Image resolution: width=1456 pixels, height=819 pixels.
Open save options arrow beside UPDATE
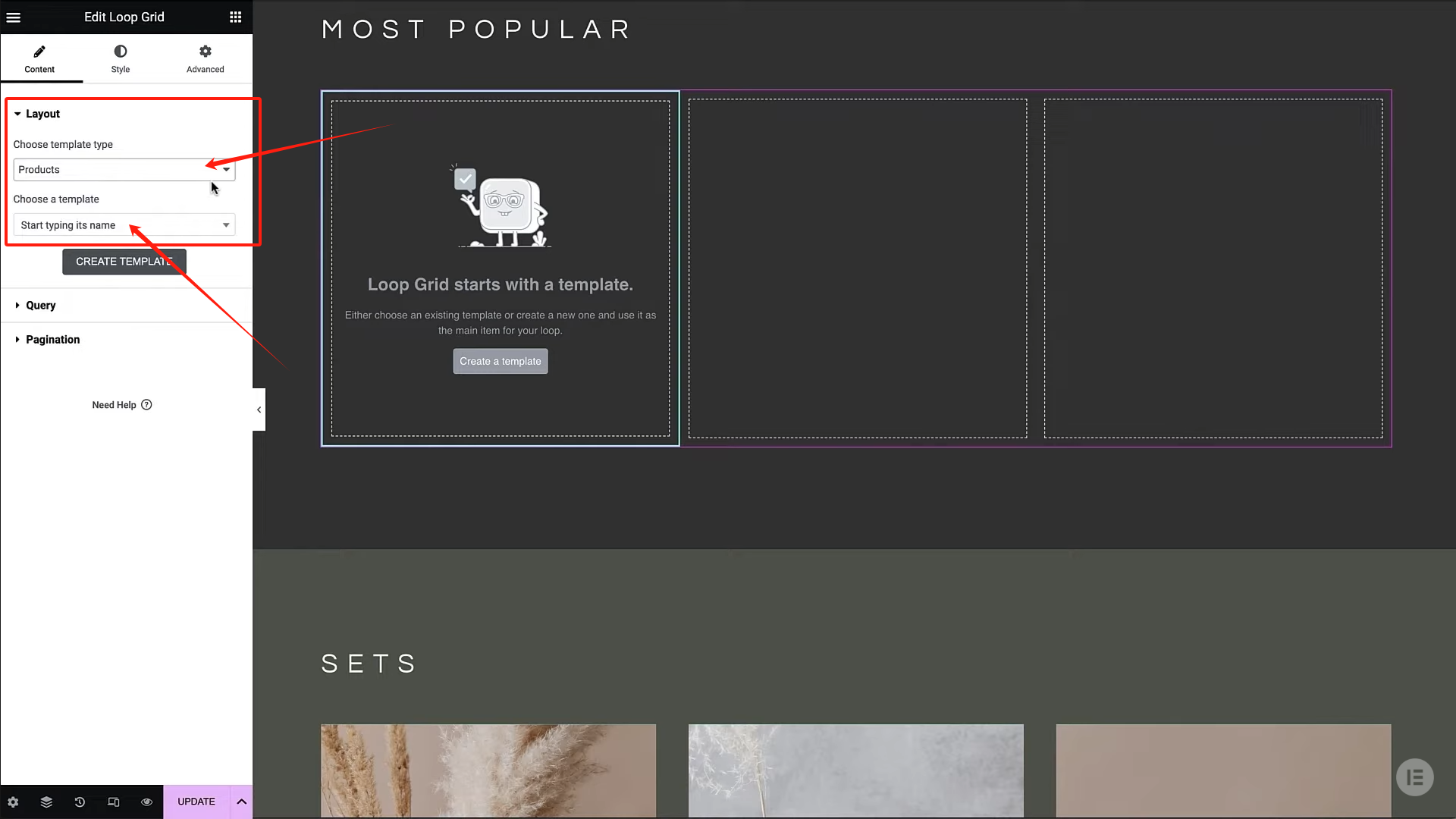(241, 802)
